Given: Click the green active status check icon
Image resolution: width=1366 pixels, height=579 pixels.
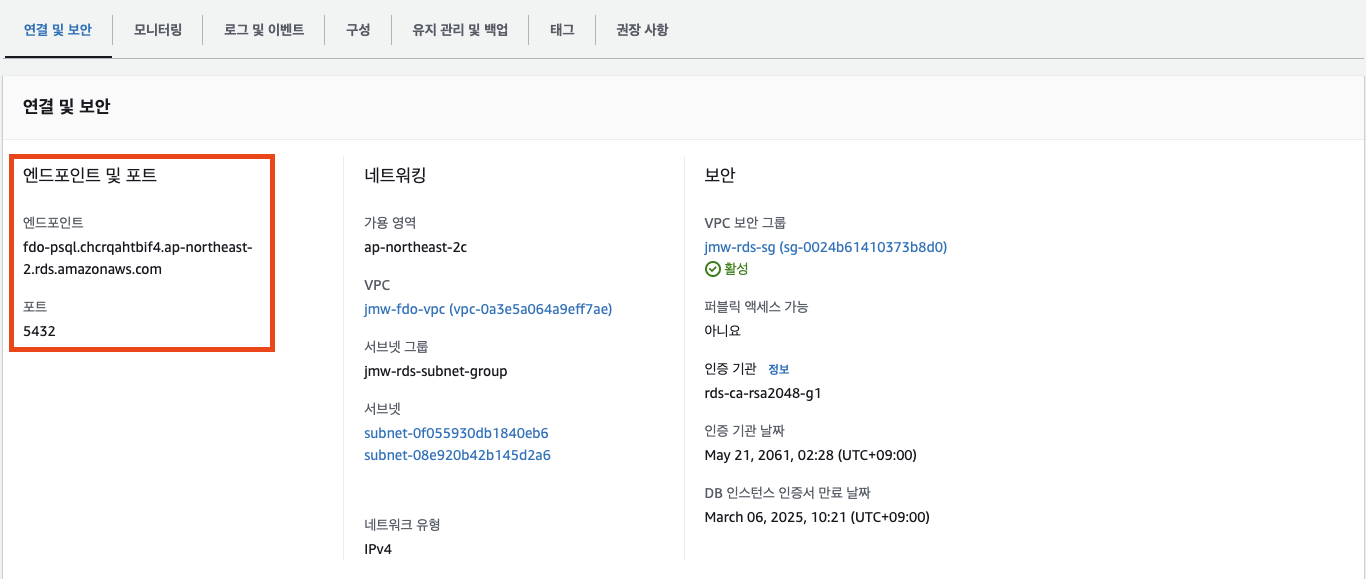Looking at the screenshot, I should tap(712, 268).
